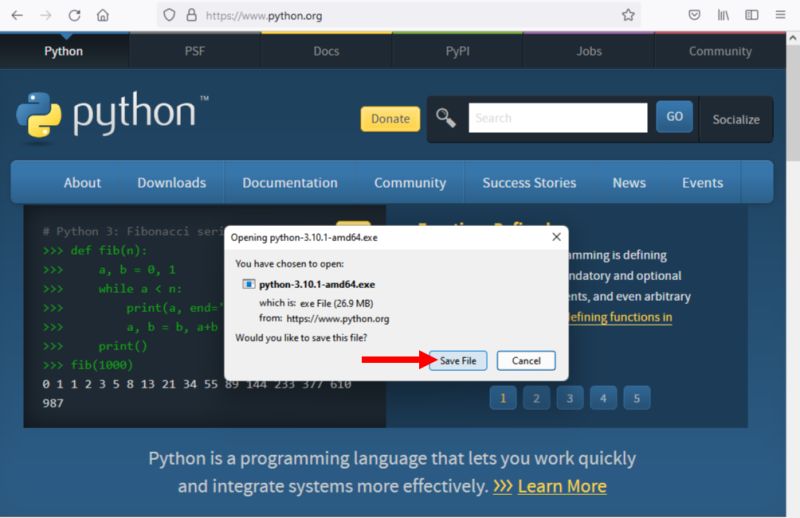
Task: Select the Jobs top tab
Action: point(589,51)
